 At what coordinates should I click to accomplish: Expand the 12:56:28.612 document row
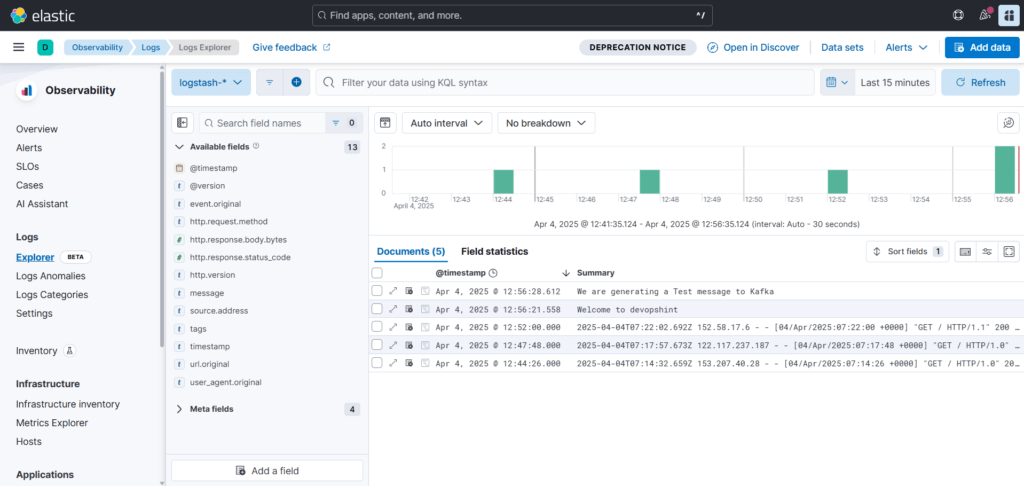click(393, 291)
